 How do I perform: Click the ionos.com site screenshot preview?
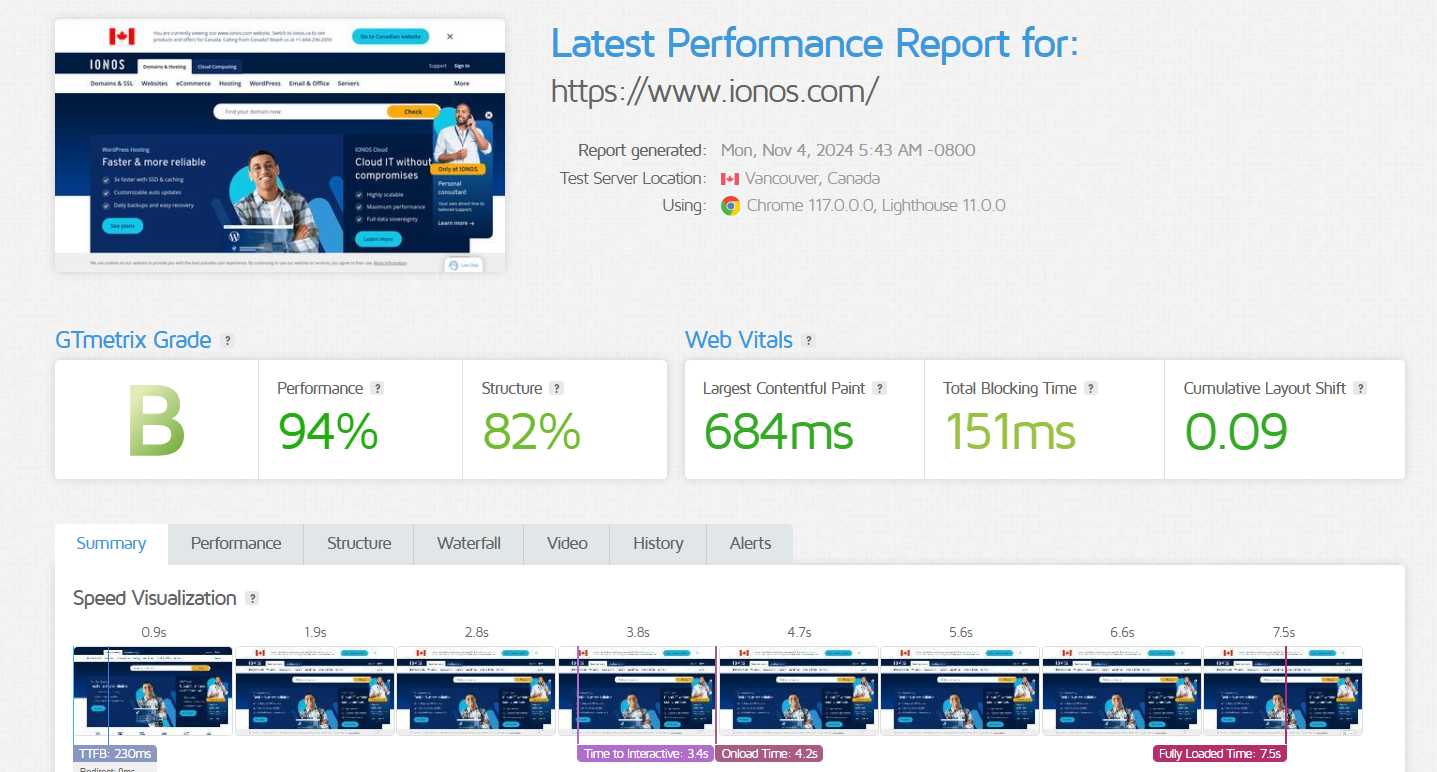280,146
